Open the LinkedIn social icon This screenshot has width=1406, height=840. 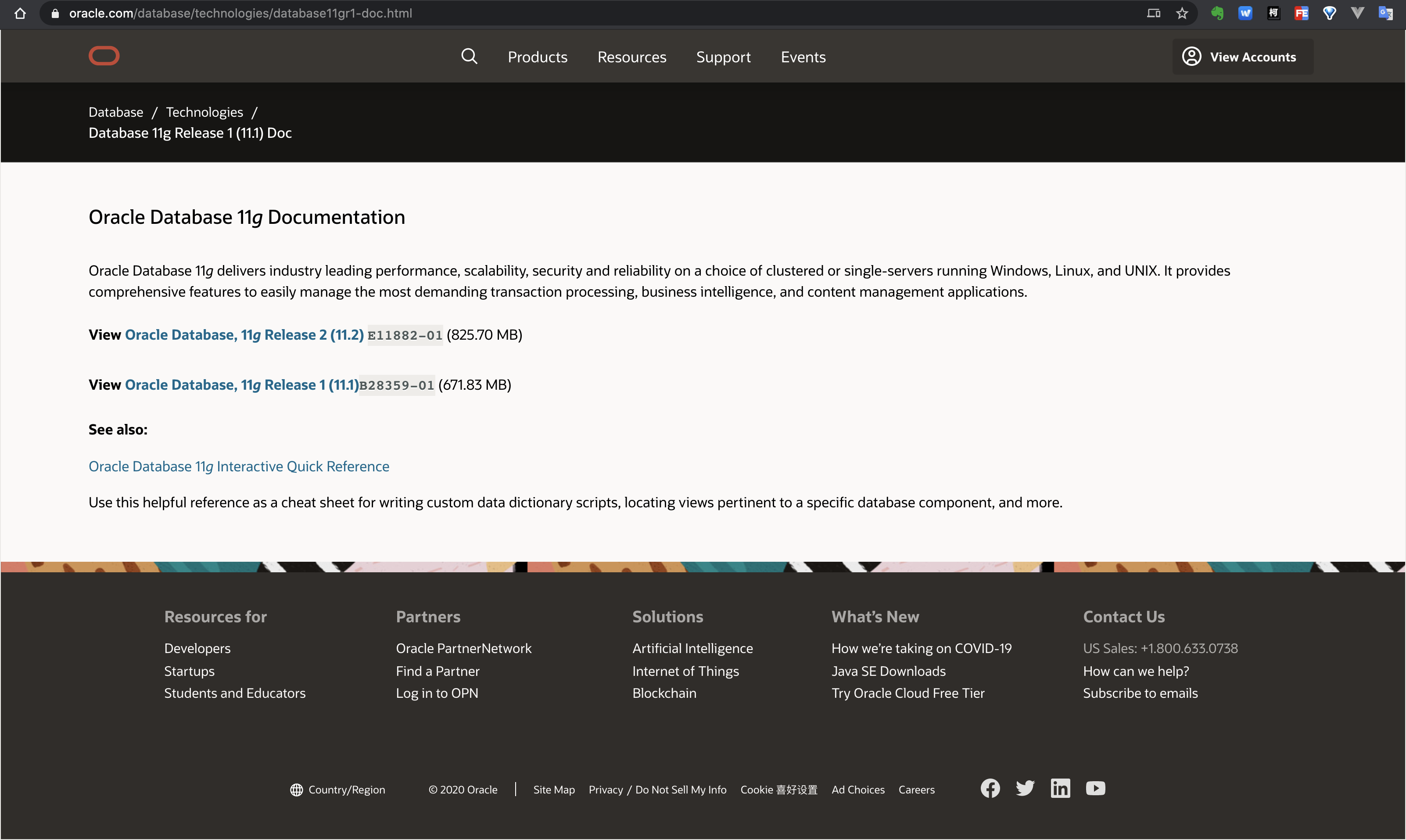[x=1060, y=789]
